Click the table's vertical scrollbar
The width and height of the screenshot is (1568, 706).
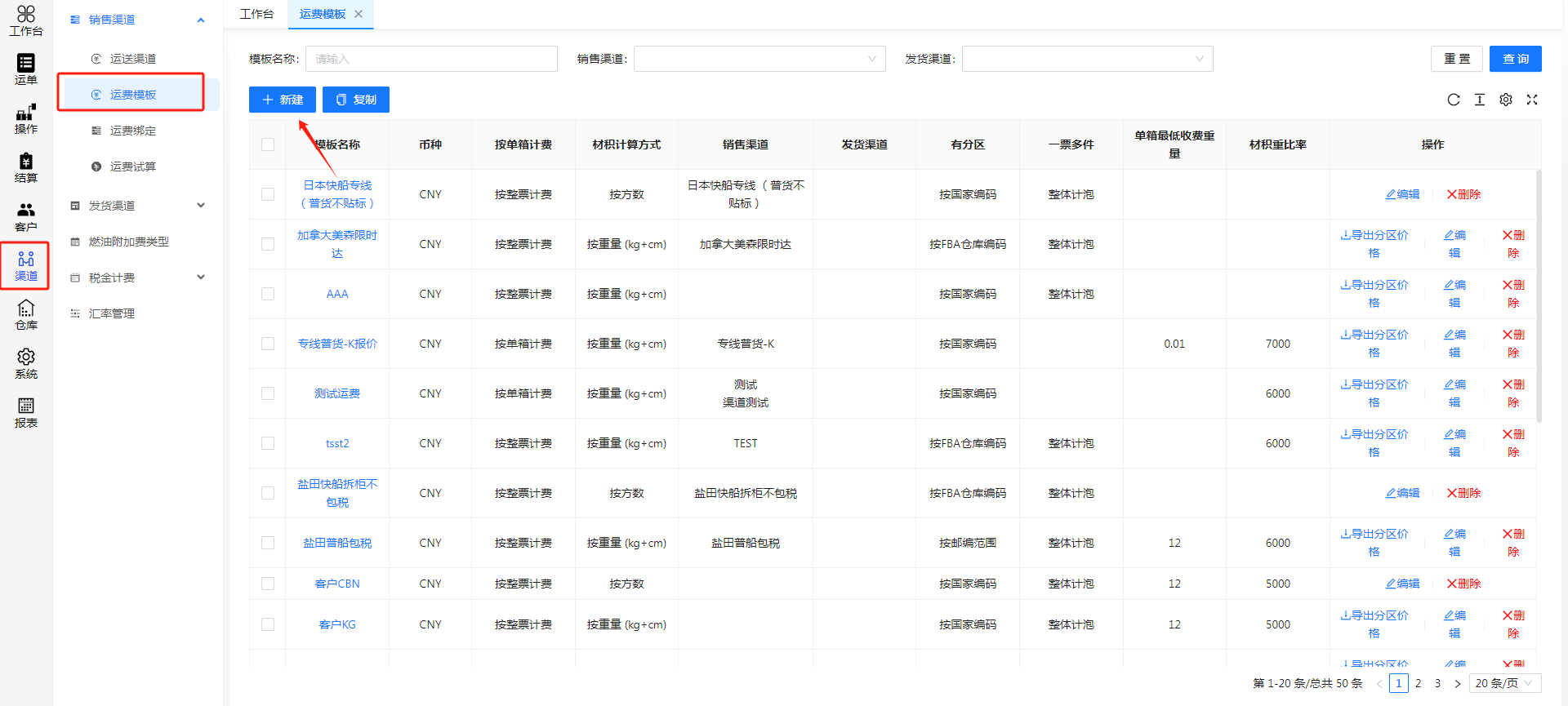coord(1539,295)
